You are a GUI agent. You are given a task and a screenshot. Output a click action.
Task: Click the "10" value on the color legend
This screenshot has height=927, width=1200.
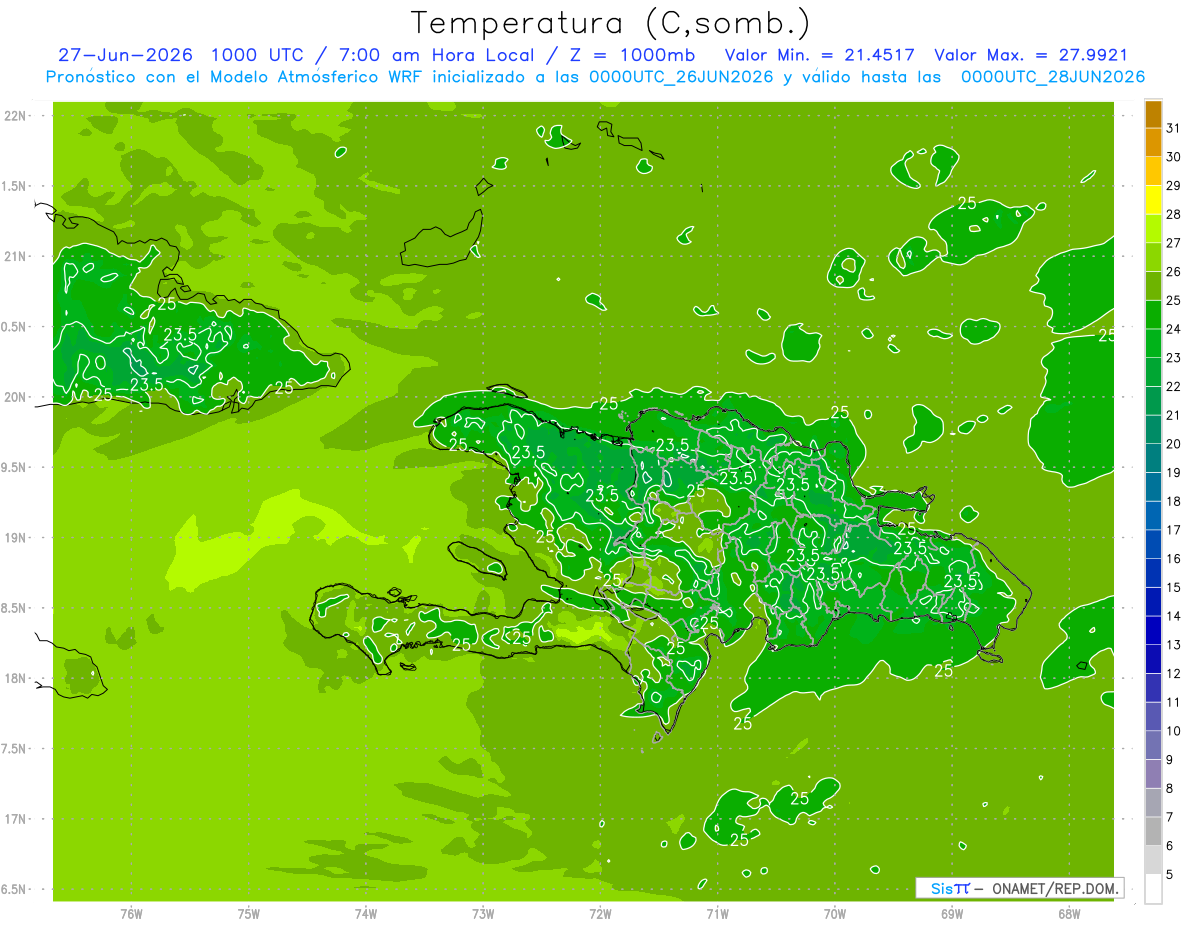point(1173,731)
